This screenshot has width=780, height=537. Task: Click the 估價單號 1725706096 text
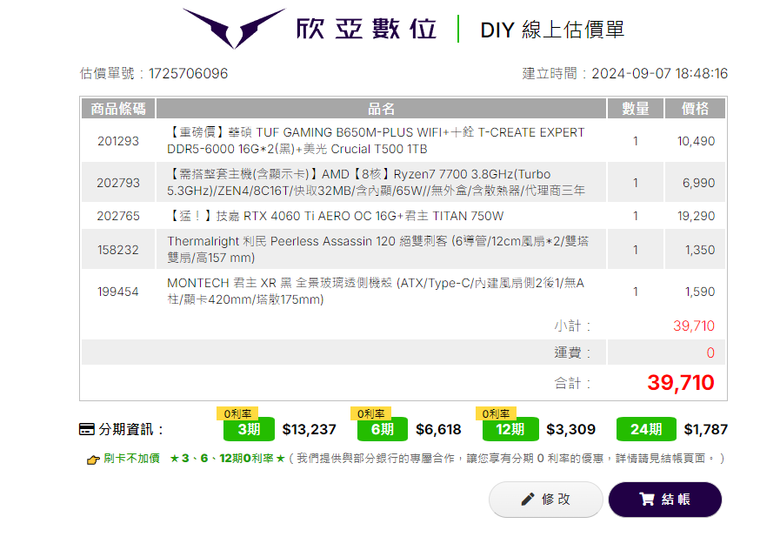(154, 74)
